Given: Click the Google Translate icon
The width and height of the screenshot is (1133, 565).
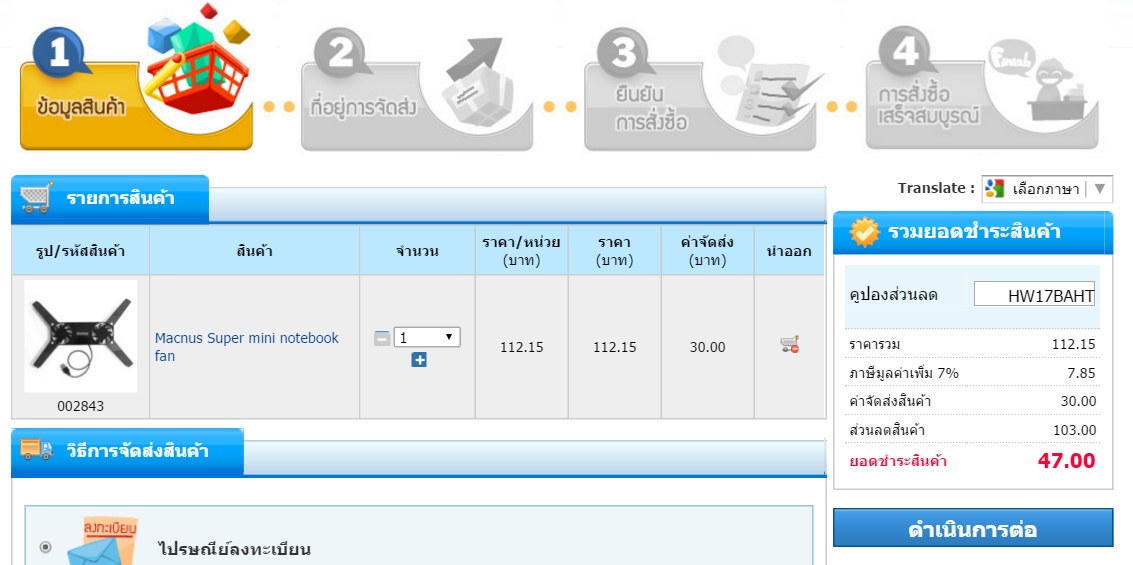Looking at the screenshot, I should [995, 188].
